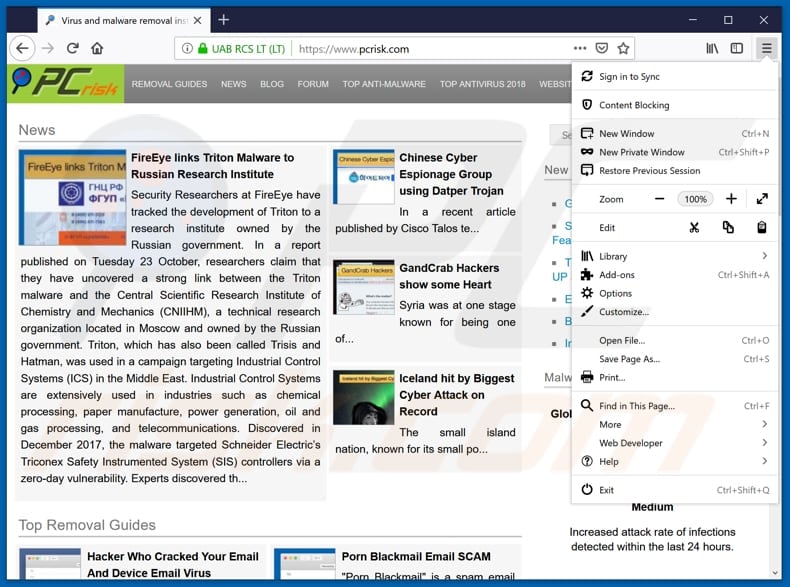Open the FORUM nav link
This screenshot has height=587, width=790.
[313, 84]
